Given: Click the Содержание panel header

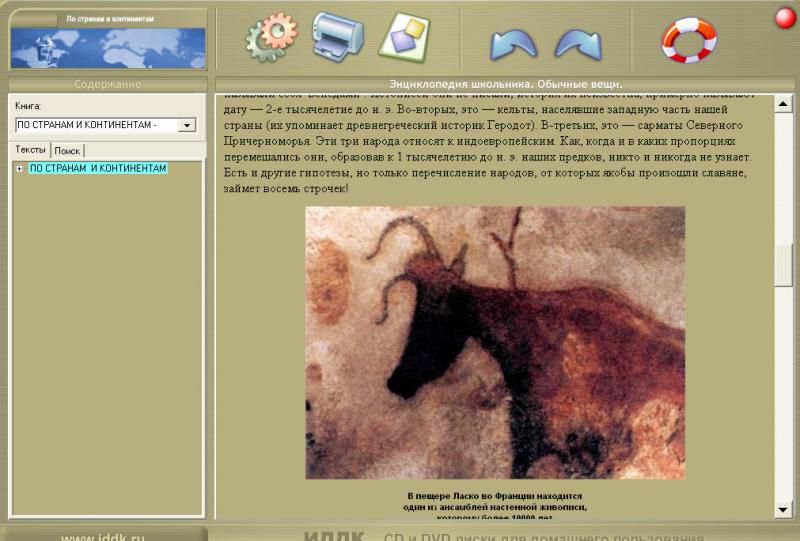Looking at the screenshot, I should coord(107,84).
